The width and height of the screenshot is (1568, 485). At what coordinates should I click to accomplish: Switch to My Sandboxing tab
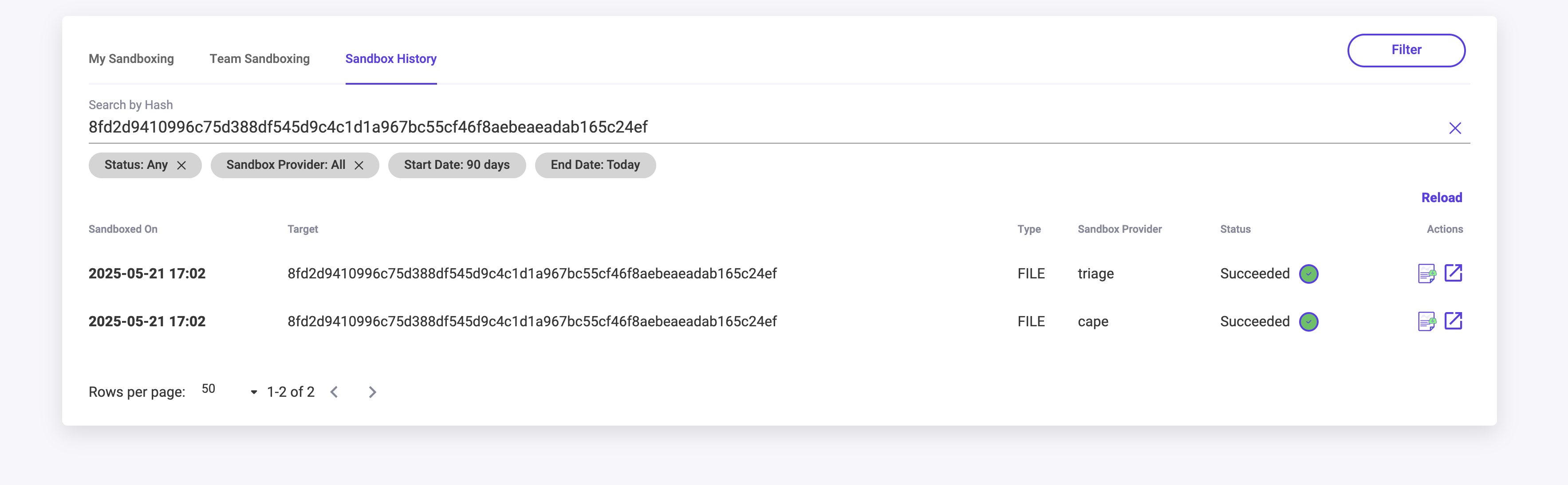[x=131, y=59]
